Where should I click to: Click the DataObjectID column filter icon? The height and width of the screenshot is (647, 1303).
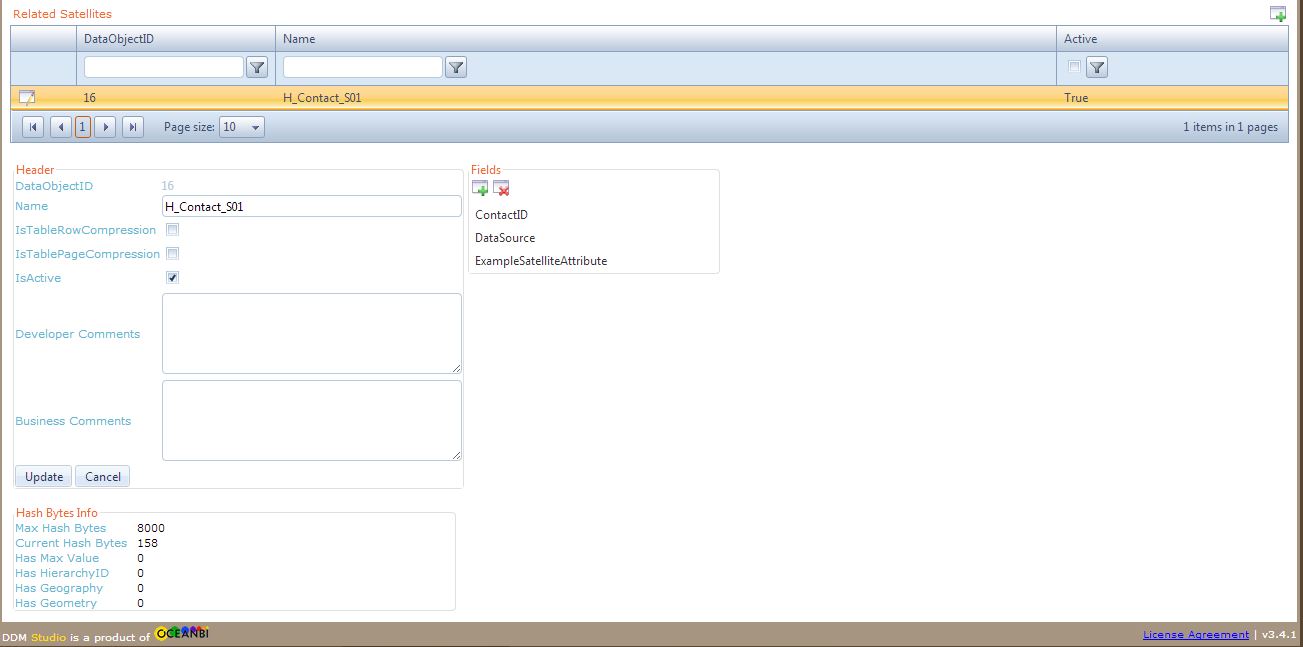click(257, 67)
